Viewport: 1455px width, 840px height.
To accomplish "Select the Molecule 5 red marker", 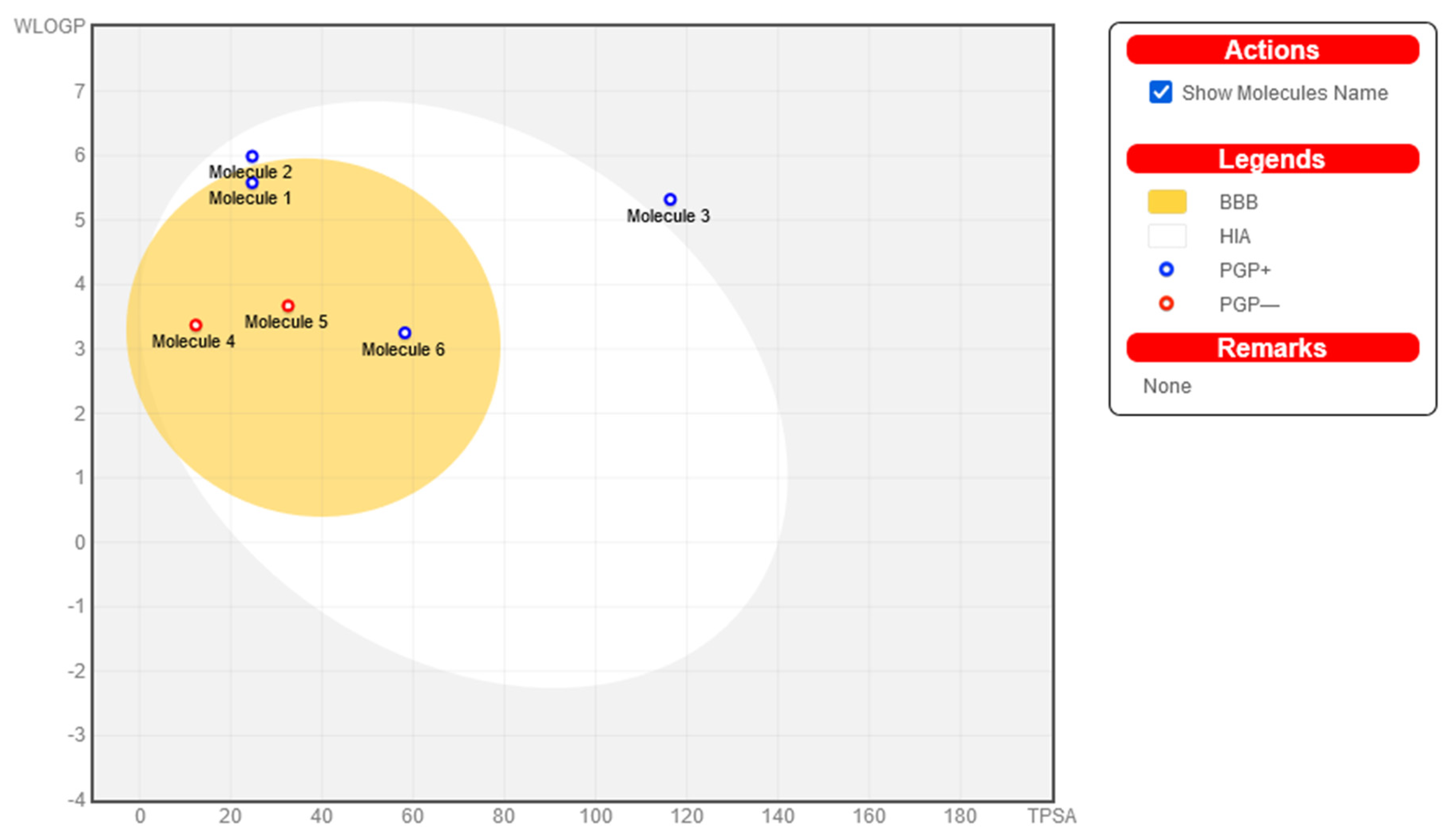I will tap(288, 306).
